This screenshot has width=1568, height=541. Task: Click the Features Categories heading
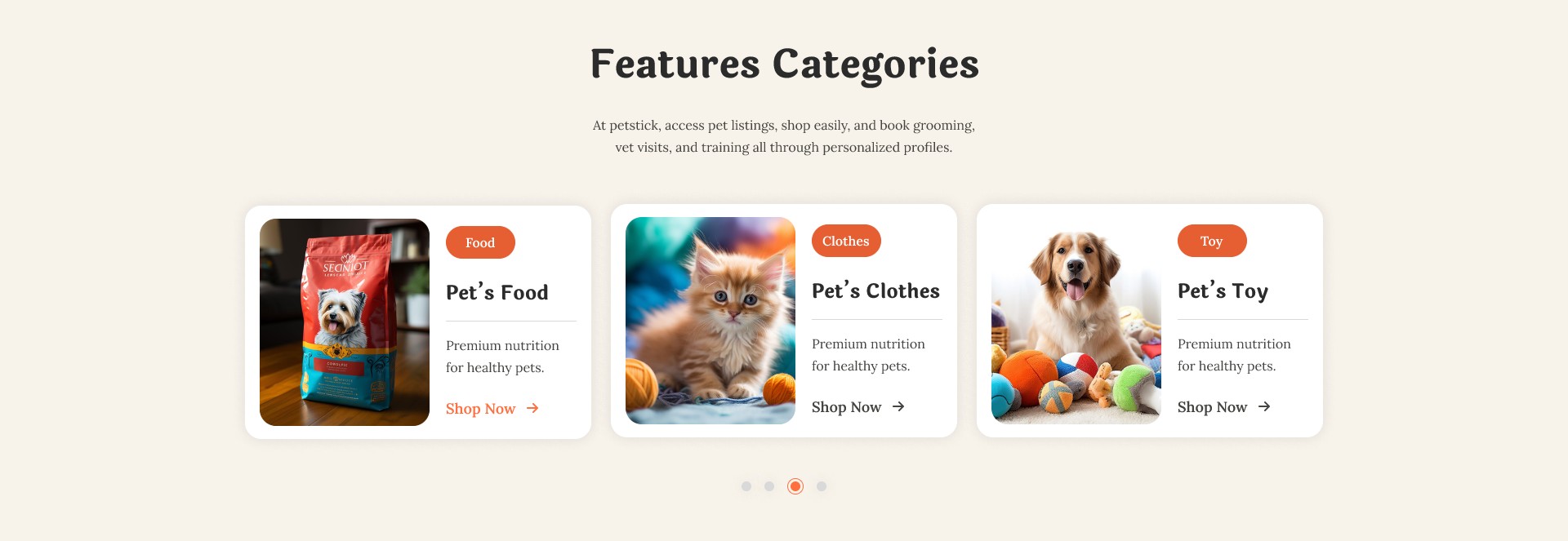click(784, 64)
